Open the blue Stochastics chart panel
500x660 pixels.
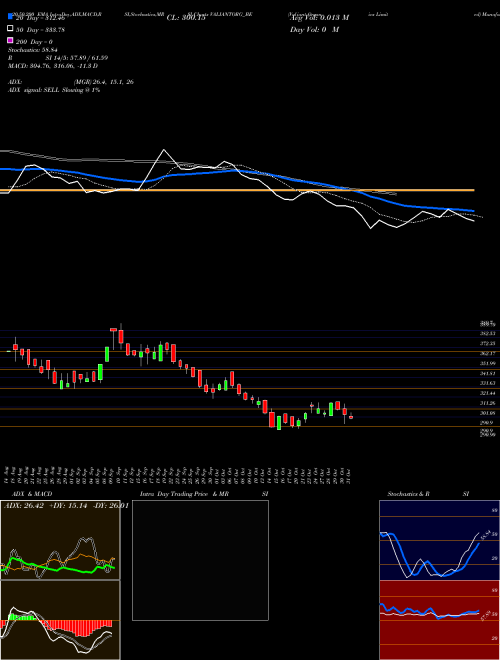439,540
